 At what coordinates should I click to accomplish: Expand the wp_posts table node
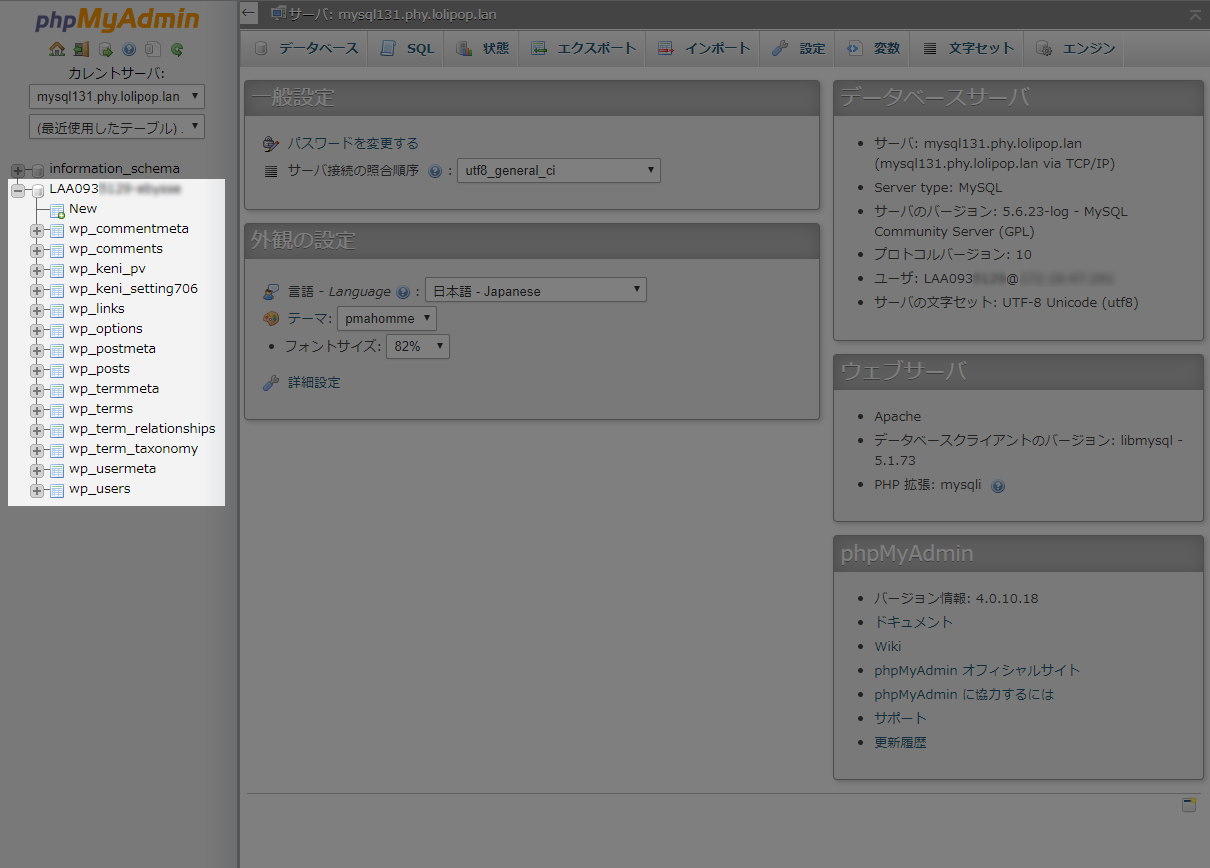click(x=37, y=368)
